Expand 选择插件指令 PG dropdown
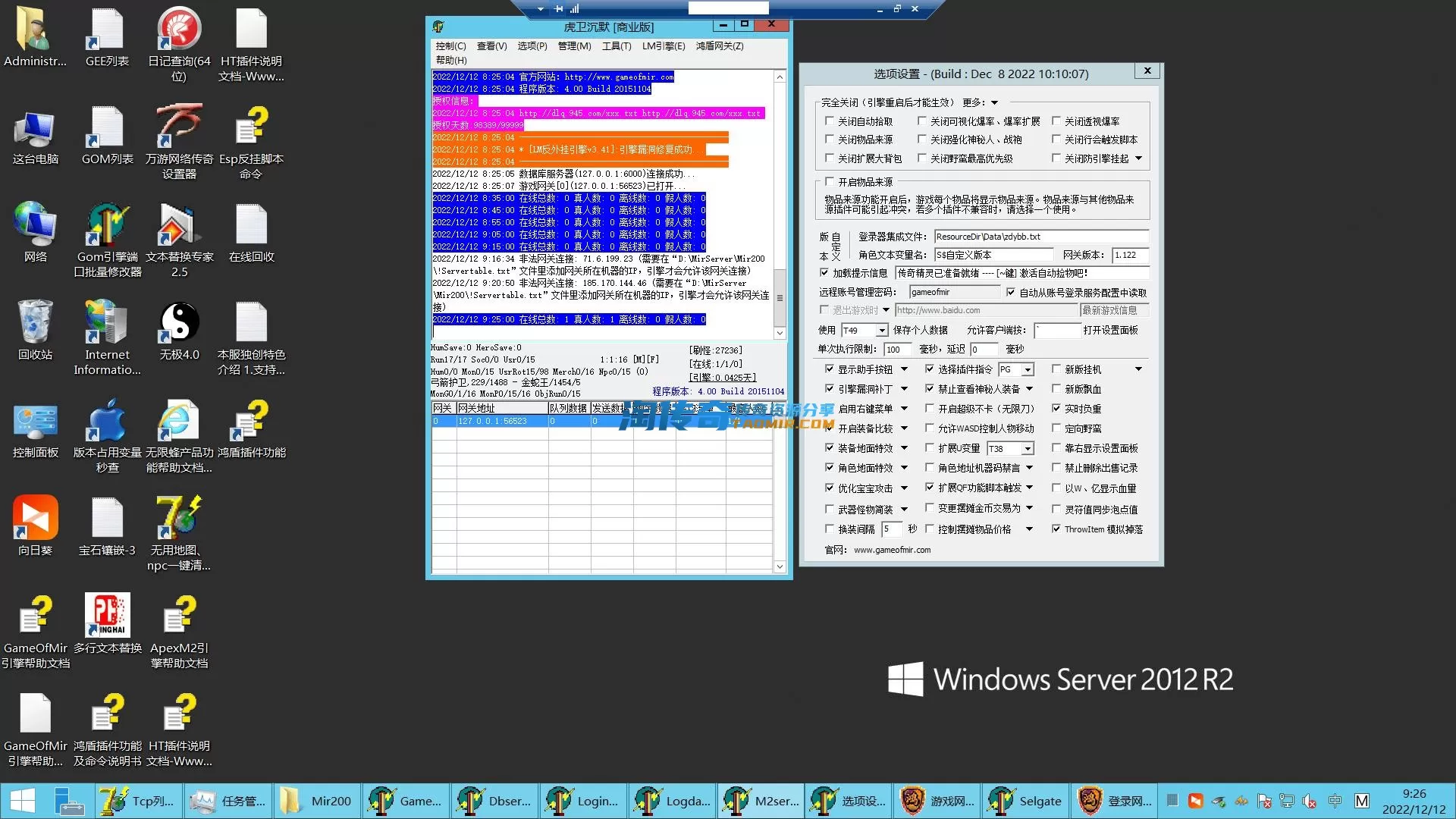 coord(1028,370)
